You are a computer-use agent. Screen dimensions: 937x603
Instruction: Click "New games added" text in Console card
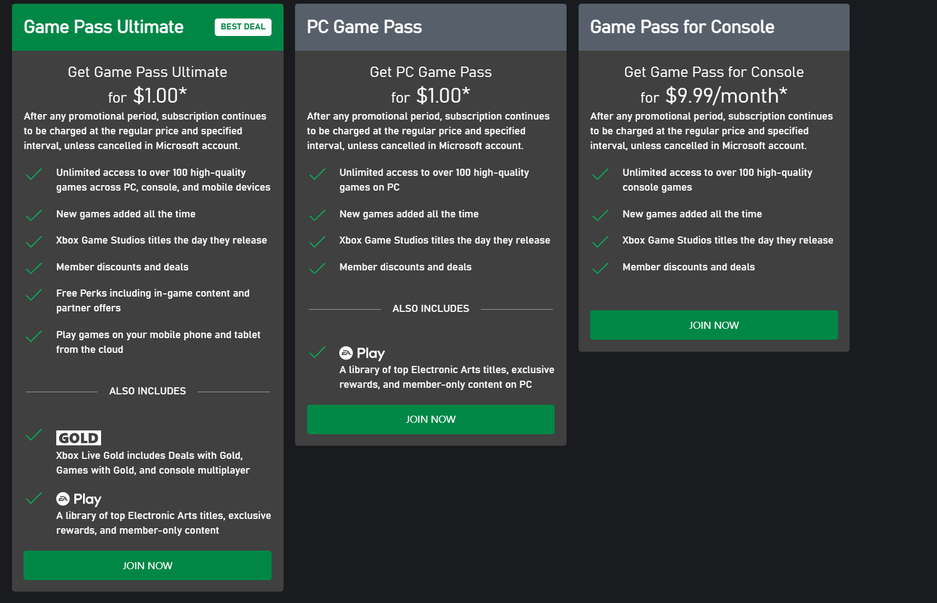point(692,214)
